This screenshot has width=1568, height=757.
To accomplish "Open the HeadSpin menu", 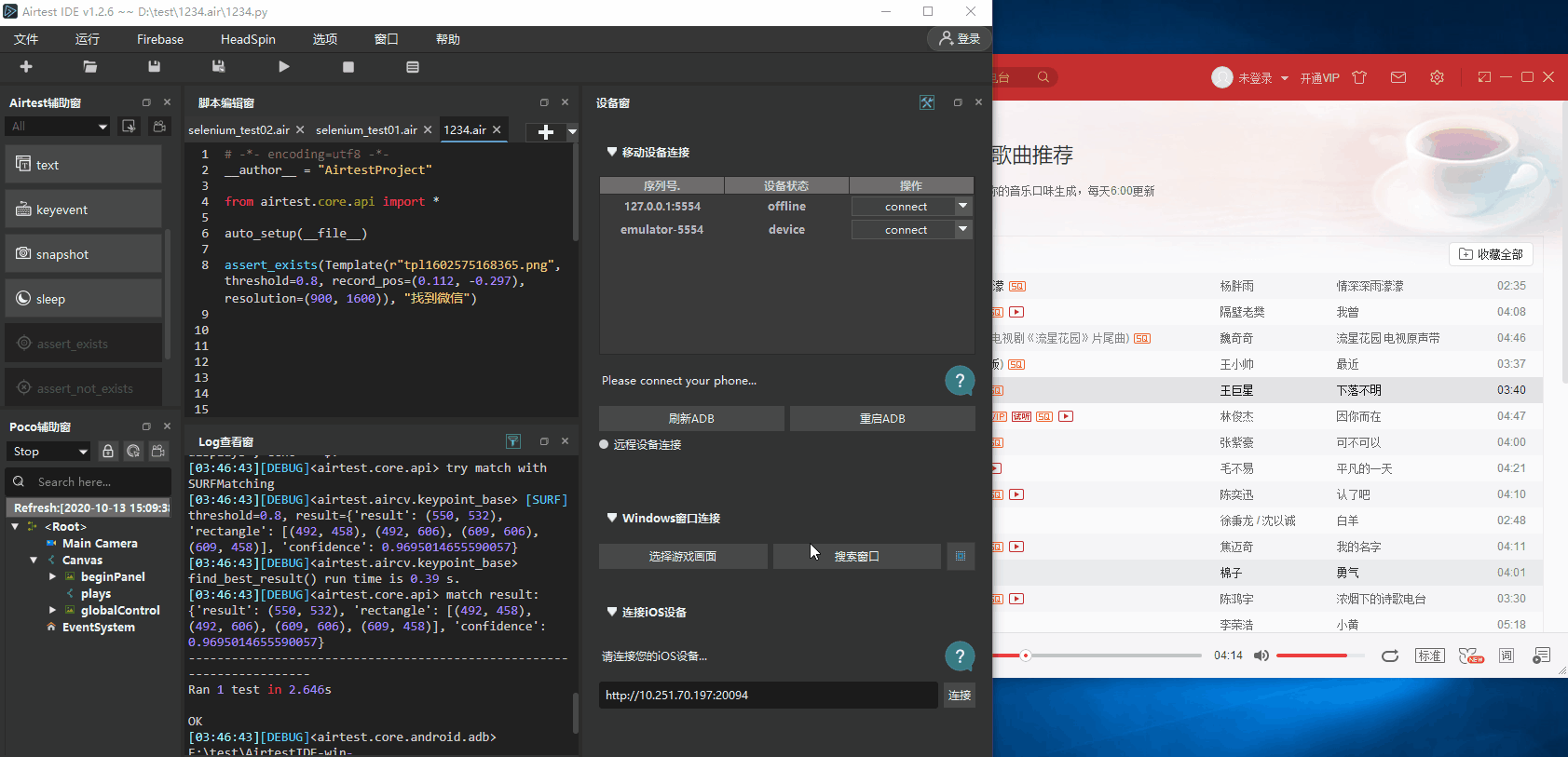I will coord(248,39).
